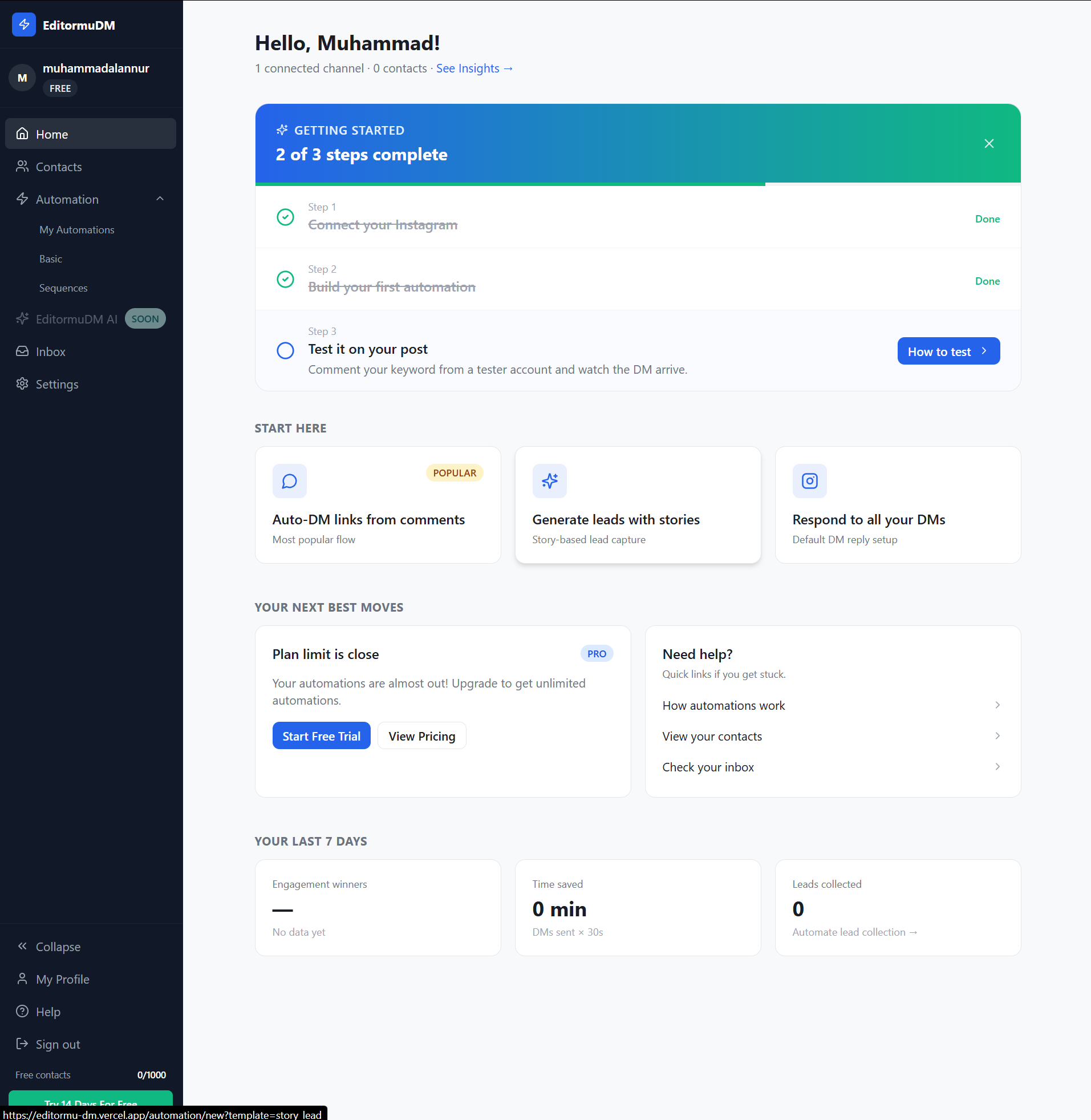Click Automate lead collection link

coord(854,932)
